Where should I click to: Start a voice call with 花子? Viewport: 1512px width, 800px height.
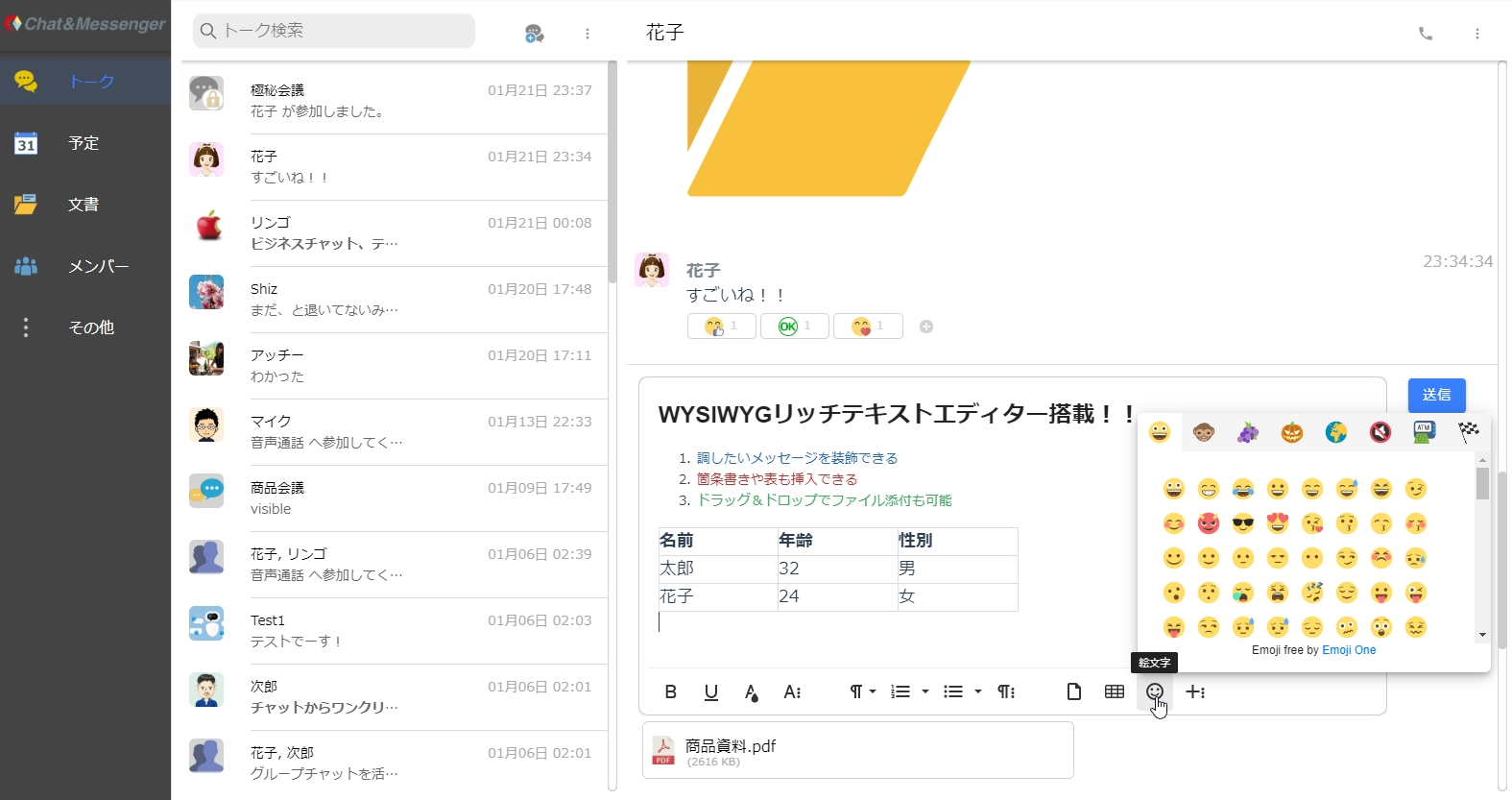coord(1426,34)
